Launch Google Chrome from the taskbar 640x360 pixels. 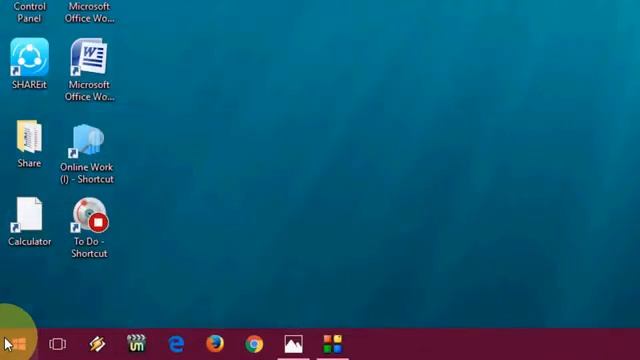pos(254,344)
